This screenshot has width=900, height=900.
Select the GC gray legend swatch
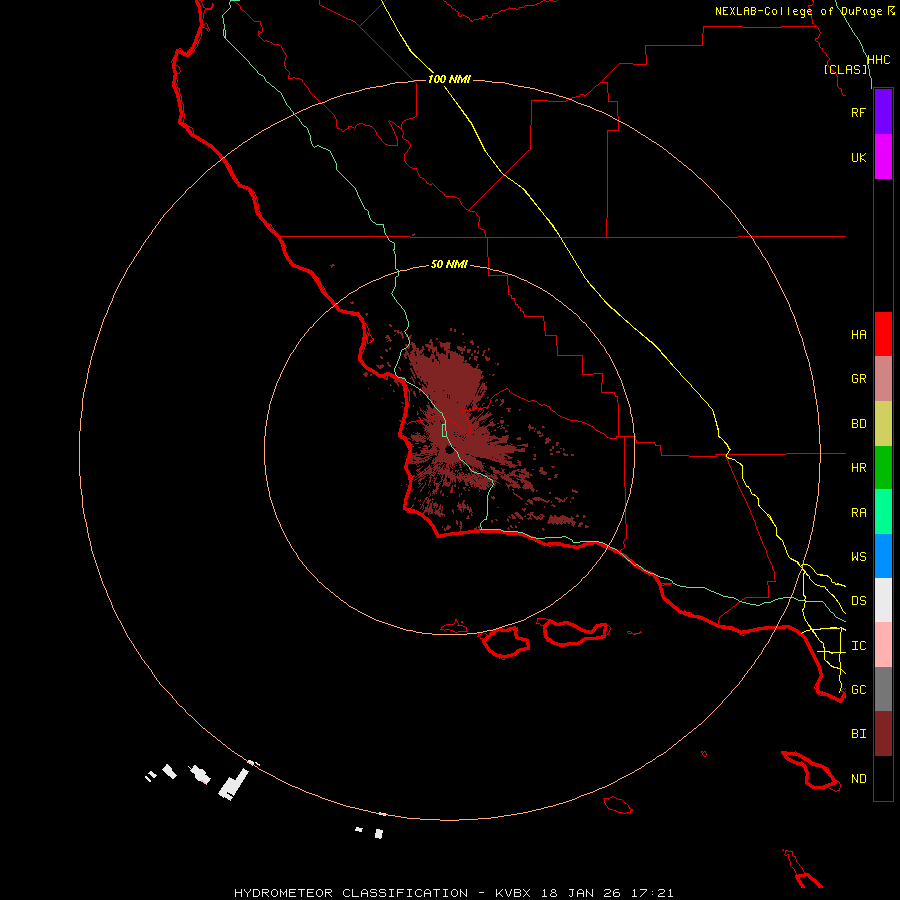(883, 689)
